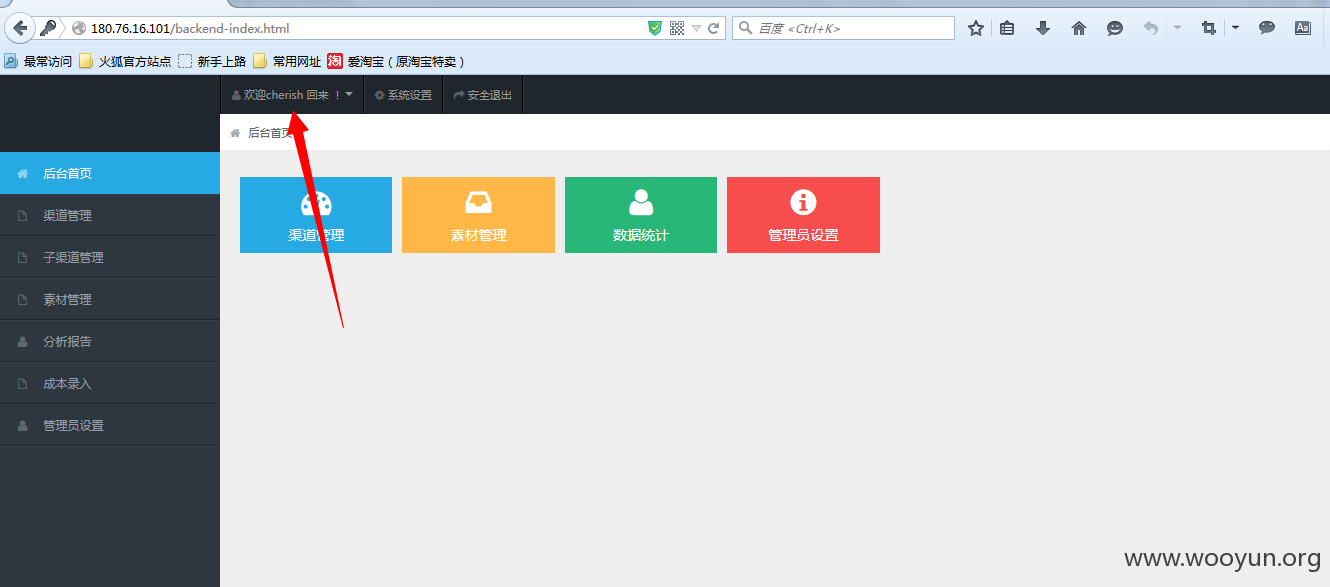
Task: Open 最常访问 bookmark
Action: pos(38,61)
